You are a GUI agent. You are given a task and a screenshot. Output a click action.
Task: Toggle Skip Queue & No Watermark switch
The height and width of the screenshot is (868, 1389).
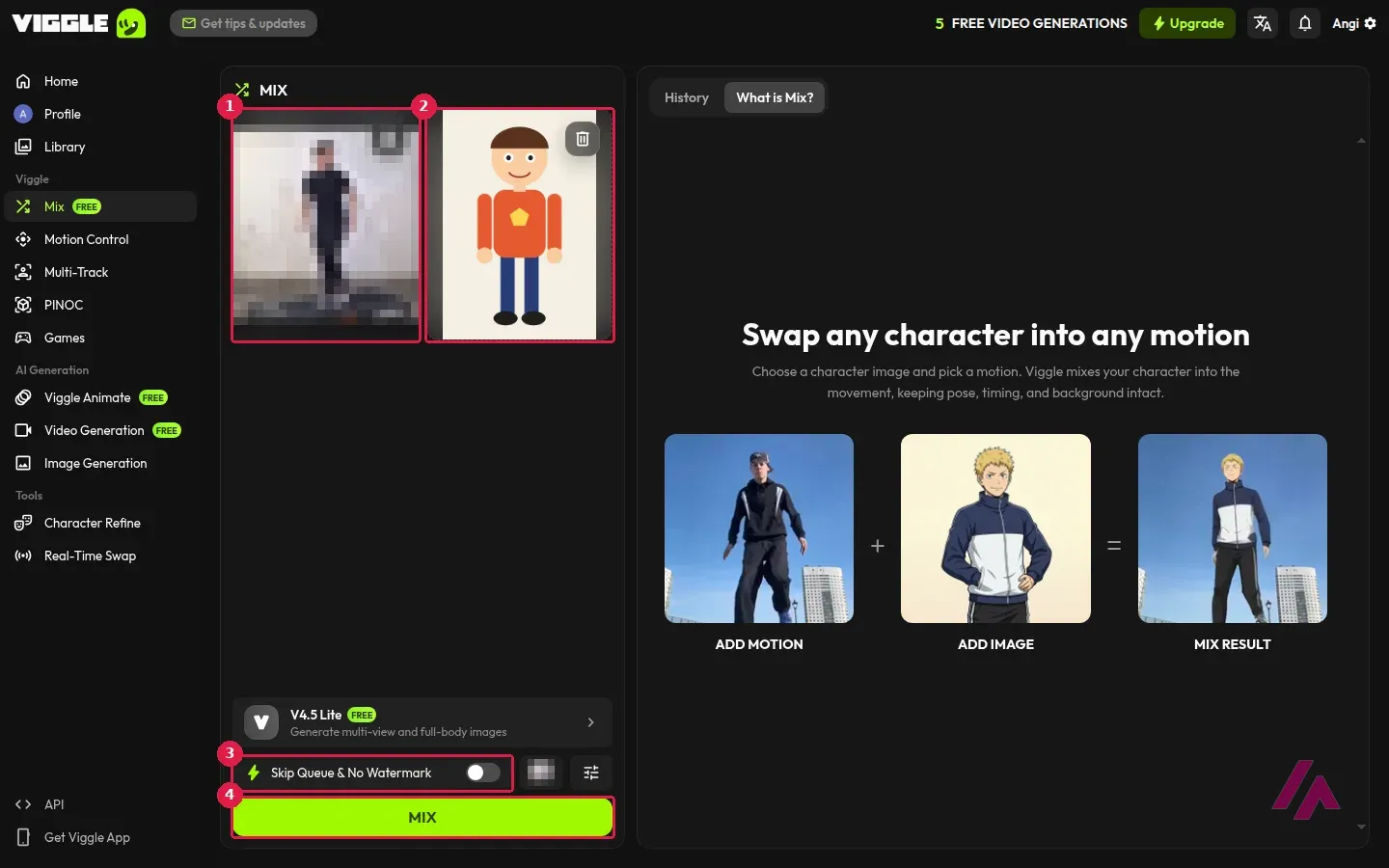pos(483,773)
